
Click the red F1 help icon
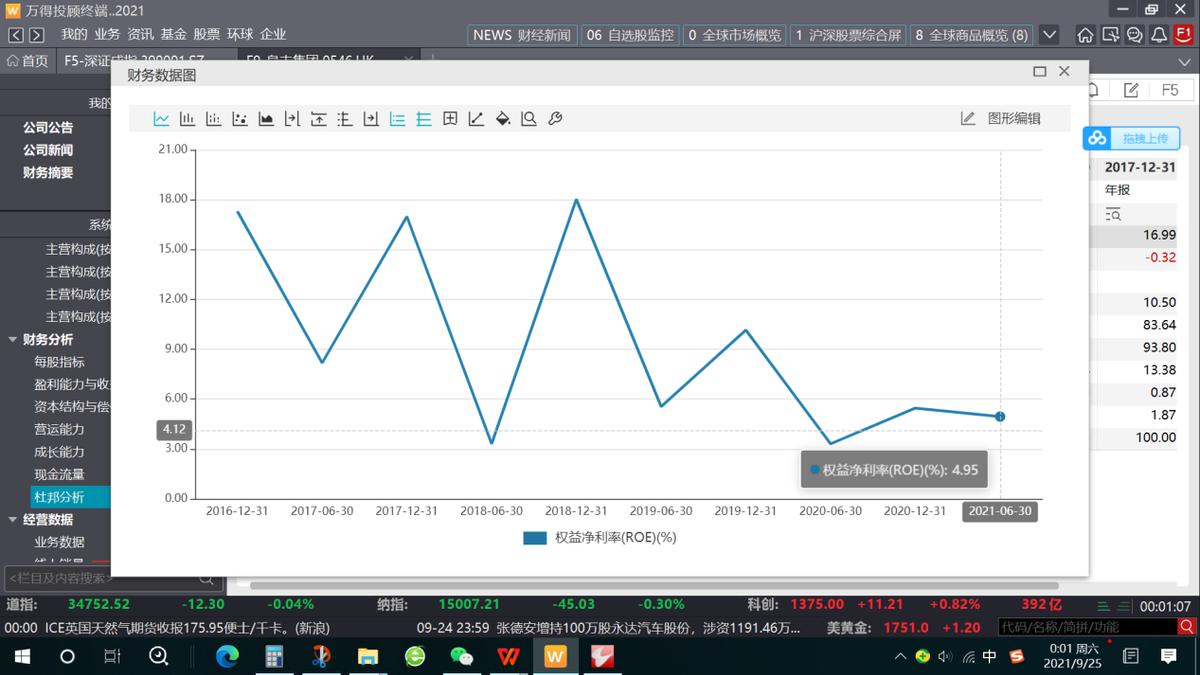click(x=1183, y=35)
